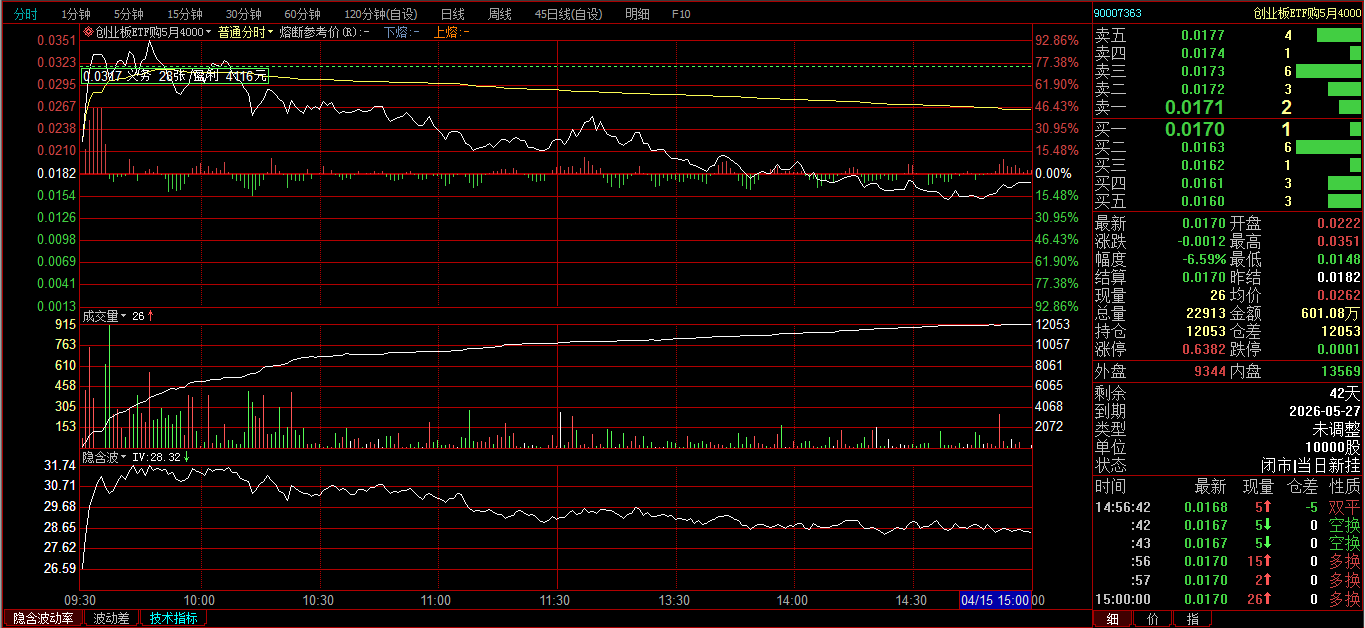Click the blue 04/15 15:00 time marker

pyautogui.click(x=995, y=600)
